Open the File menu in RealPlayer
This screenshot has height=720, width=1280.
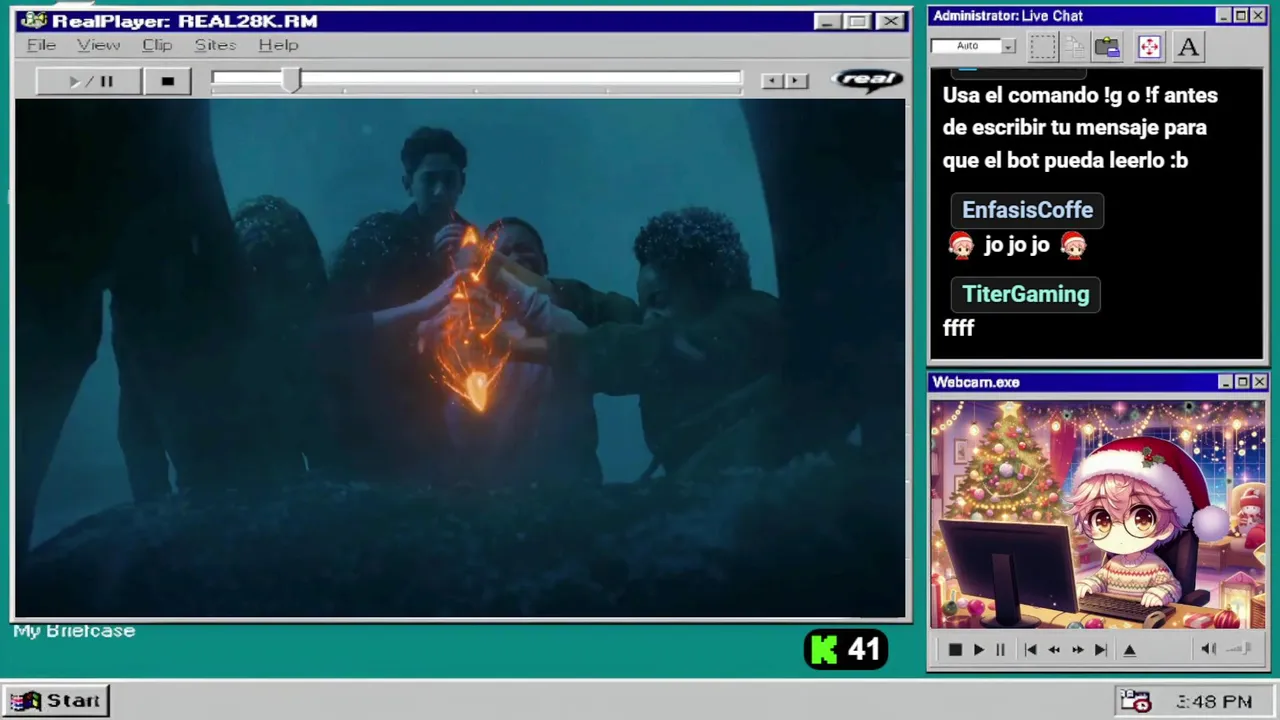41,45
